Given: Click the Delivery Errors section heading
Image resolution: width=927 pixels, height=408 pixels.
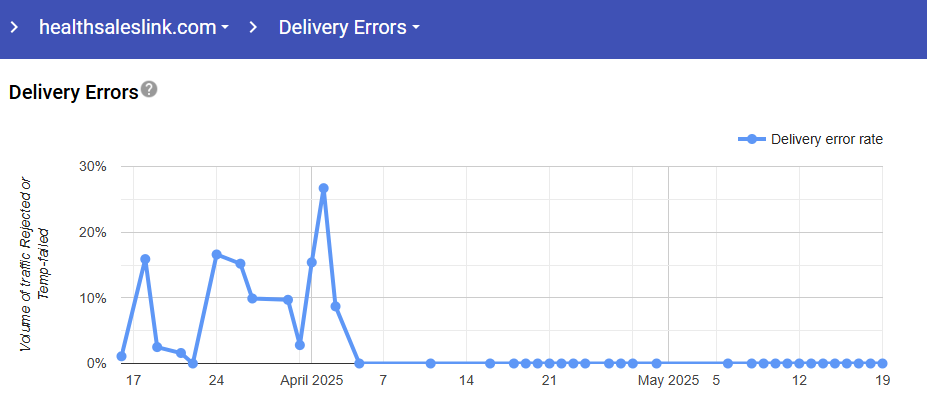Looking at the screenshot, I should [x=73, y=93].
